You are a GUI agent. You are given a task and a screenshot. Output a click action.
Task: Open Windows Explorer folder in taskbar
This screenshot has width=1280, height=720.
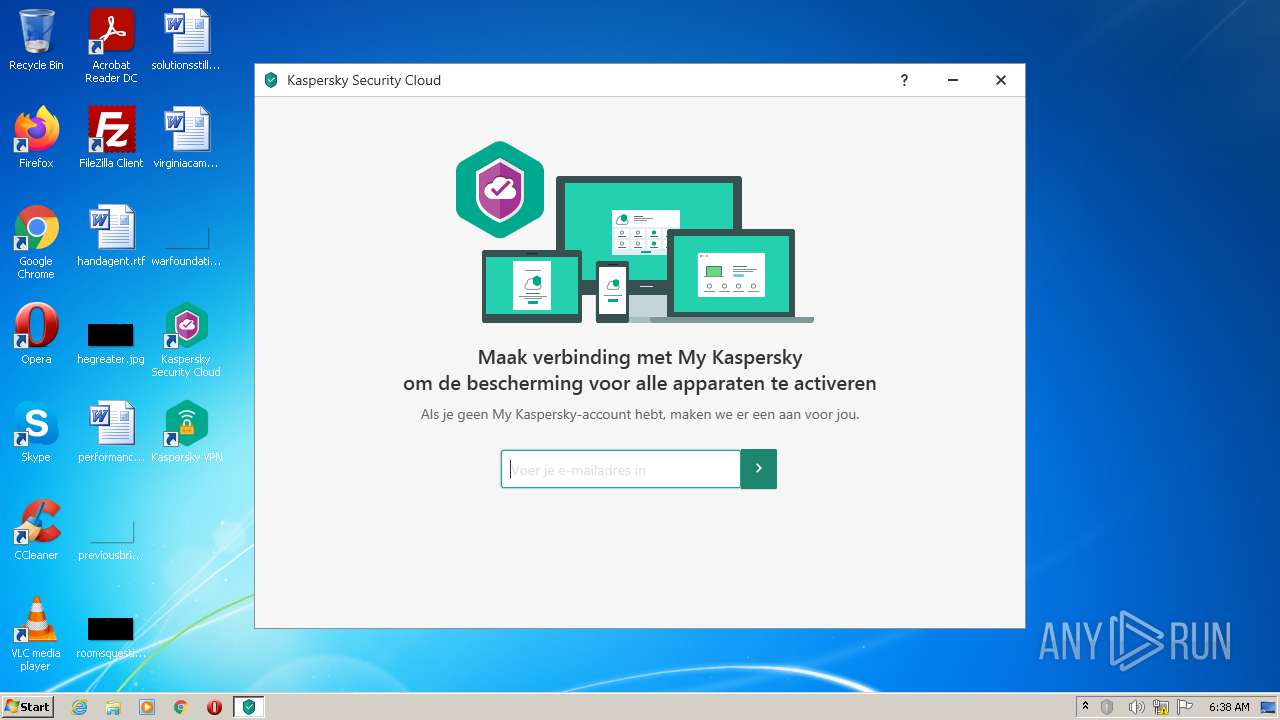113,707
